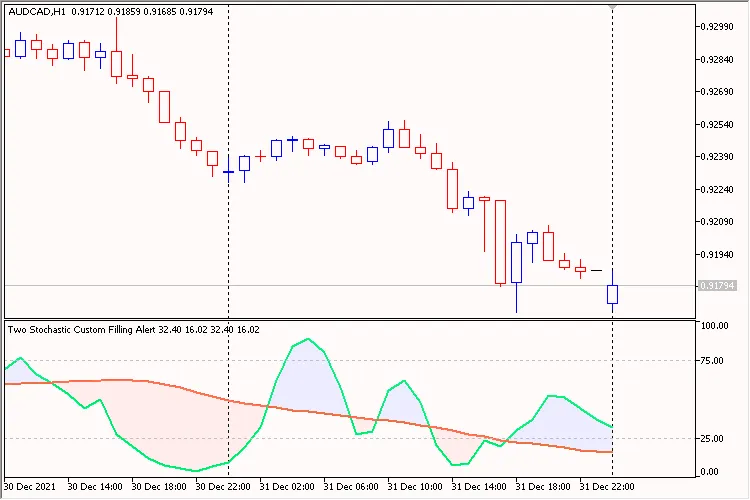Click the AUDCAD,H1 chart title text
750x500 pixels.
tap(37, 11)
